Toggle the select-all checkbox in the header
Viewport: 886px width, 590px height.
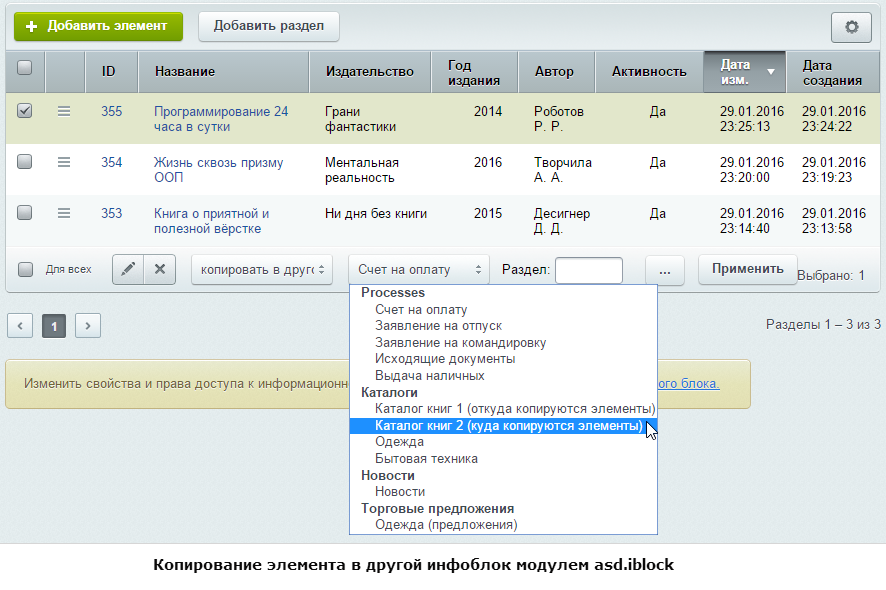[x=25, y=69]
